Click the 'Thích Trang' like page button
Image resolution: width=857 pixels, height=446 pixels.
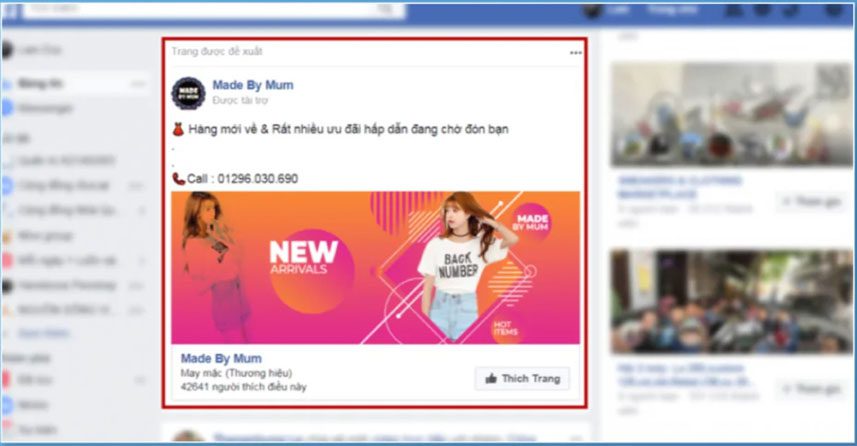click(522, 378)
